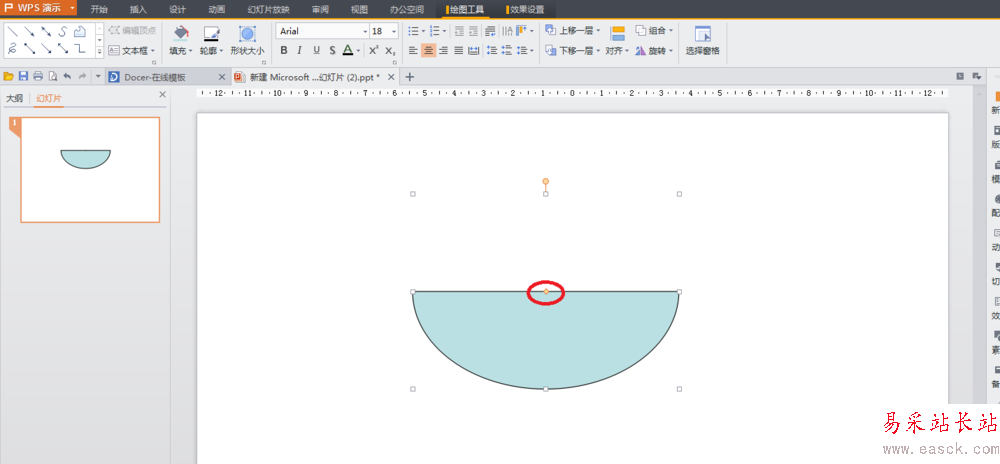
Task: Click the text direction icon
Action: click(x=507, y=31)
